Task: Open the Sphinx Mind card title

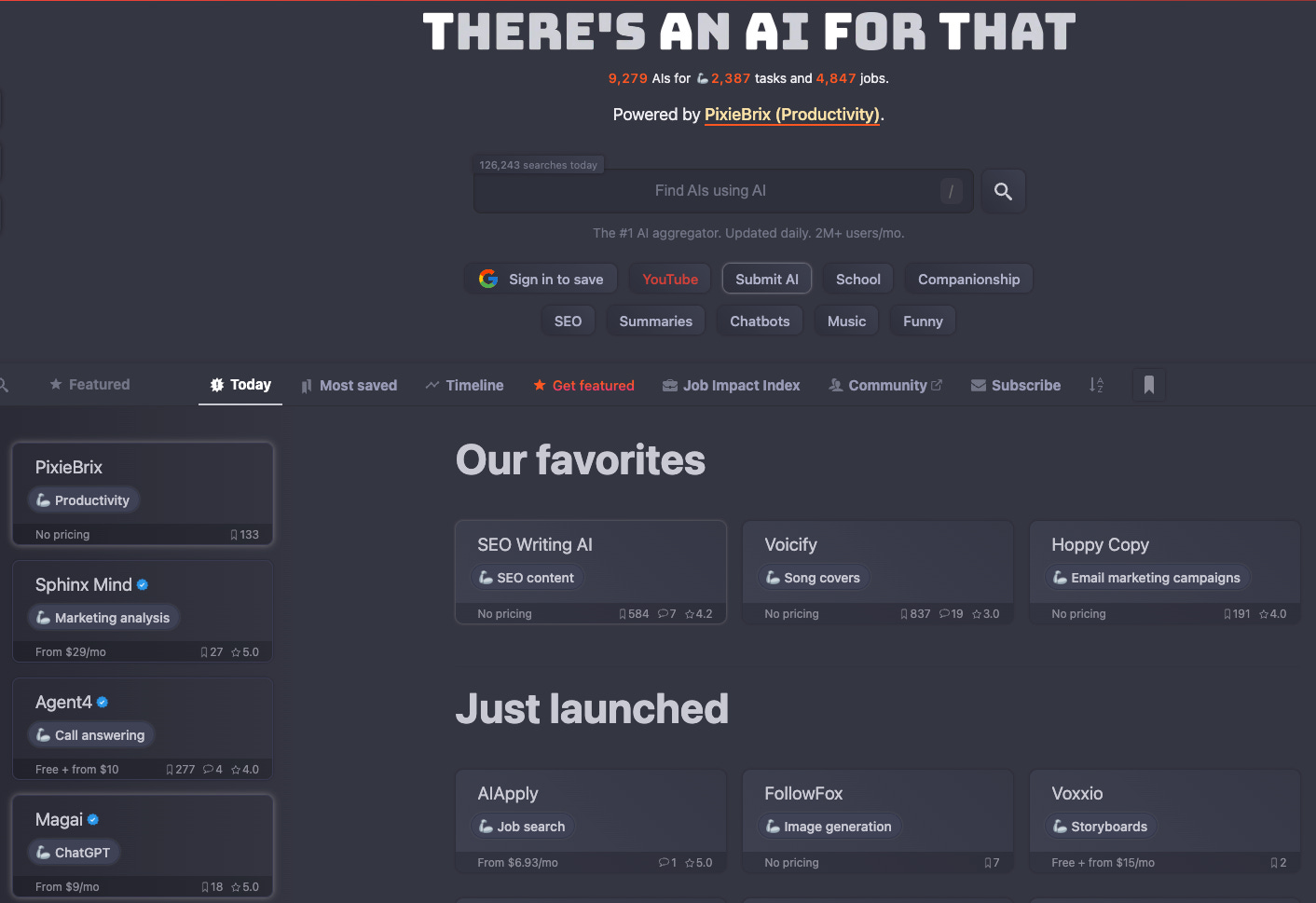Action: [x=84, y=585]
